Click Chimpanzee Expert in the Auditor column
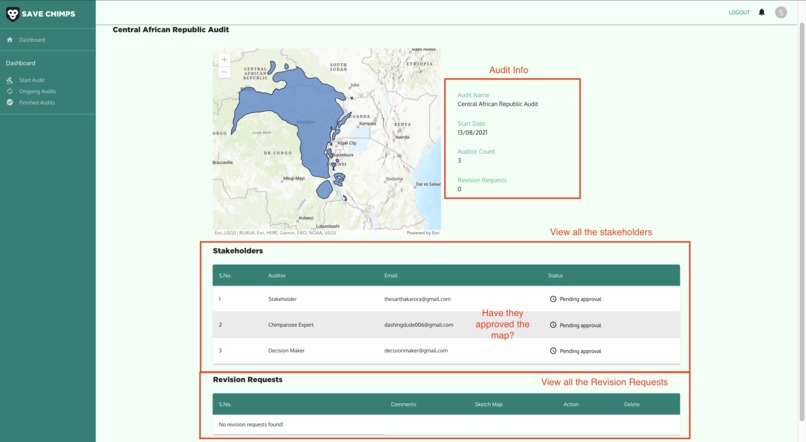 tap(290, 325)
